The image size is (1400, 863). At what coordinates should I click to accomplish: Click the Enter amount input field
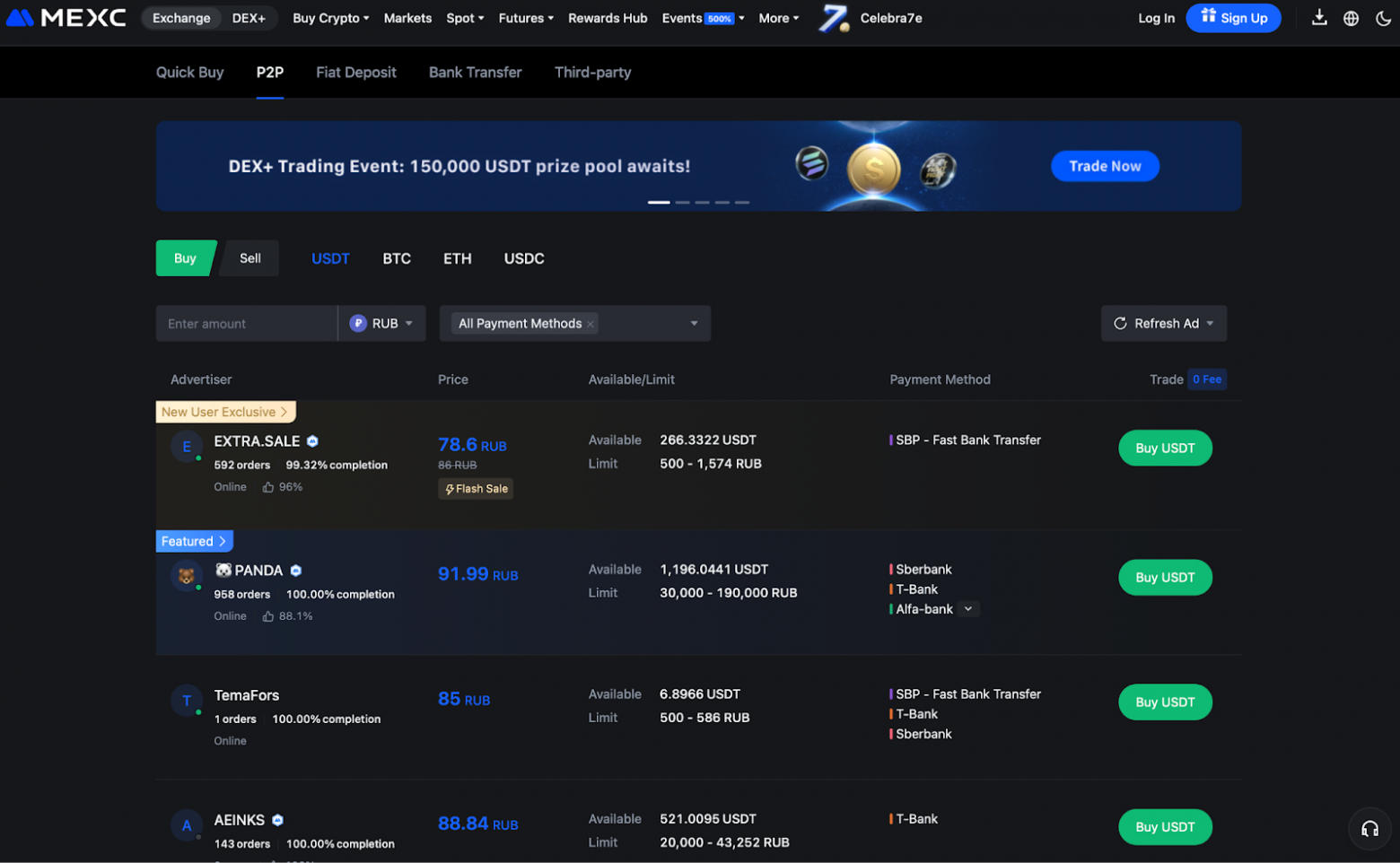click(x=247, y=324)
